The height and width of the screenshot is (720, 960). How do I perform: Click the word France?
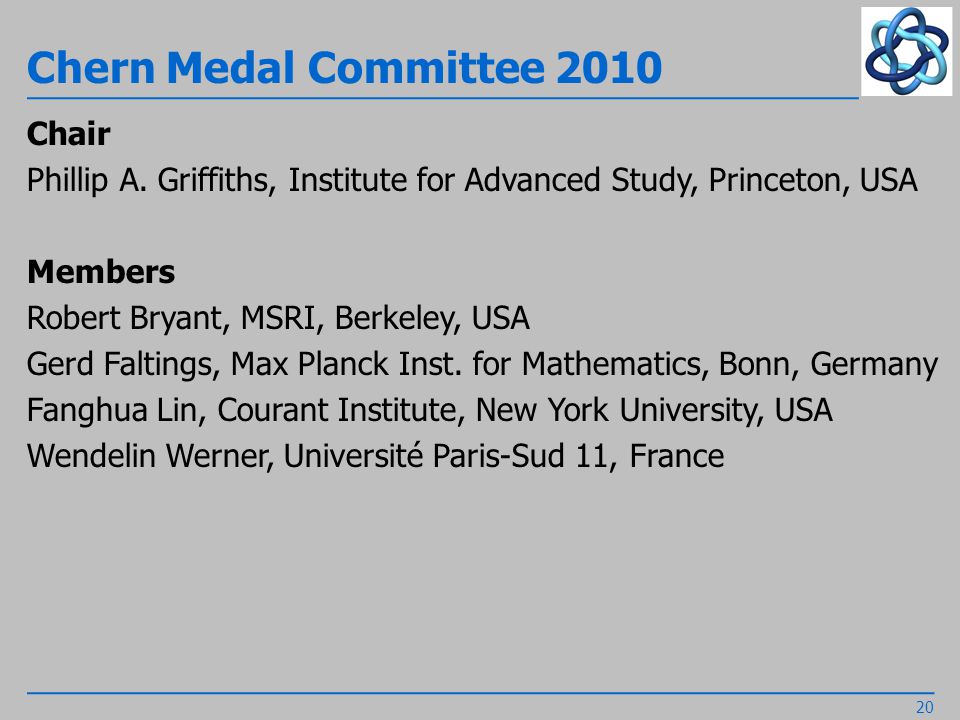[x=677, y=457]
